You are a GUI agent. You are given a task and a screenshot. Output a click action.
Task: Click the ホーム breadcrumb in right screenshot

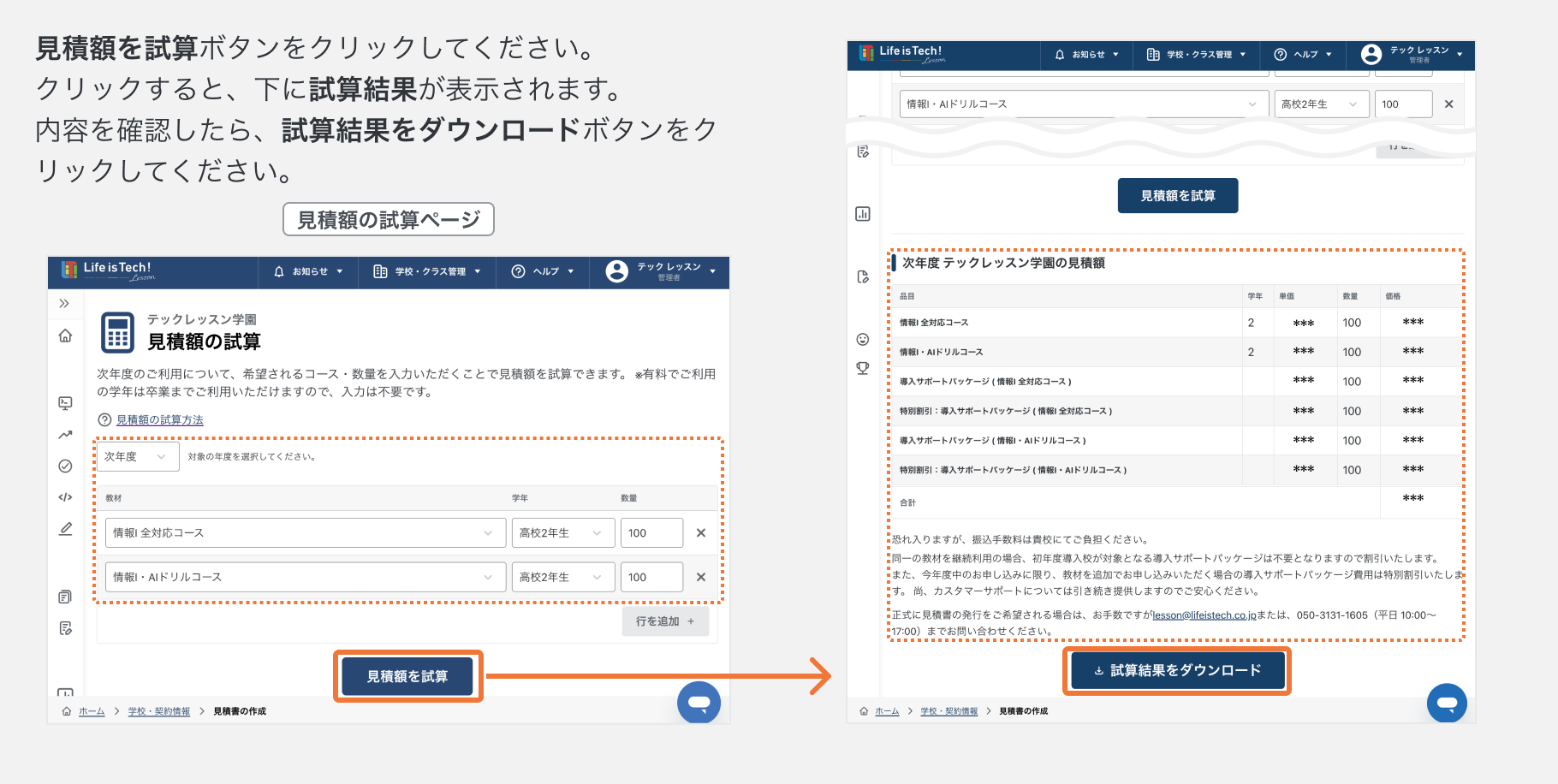(x=887, y=711)
